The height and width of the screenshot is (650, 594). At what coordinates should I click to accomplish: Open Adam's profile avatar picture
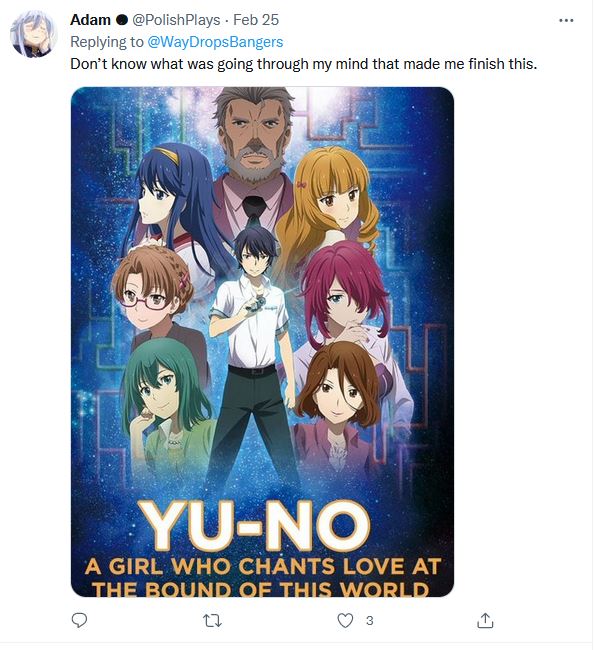click(33, 34)
